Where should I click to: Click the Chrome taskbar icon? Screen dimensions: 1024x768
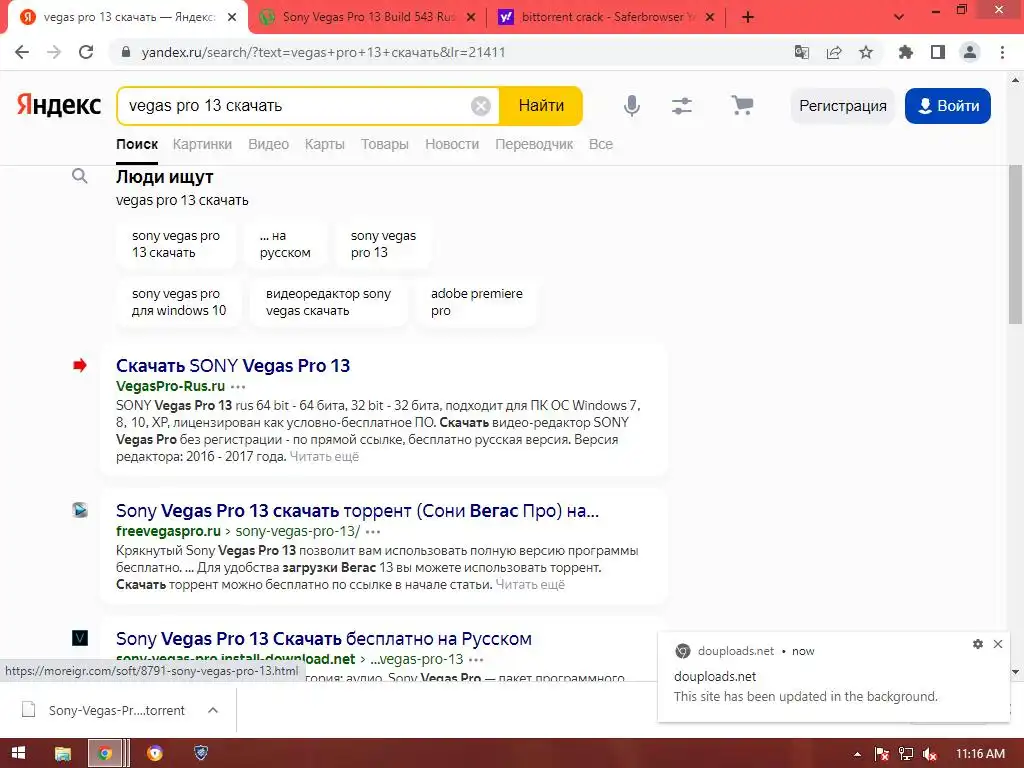tap(105, 754)
